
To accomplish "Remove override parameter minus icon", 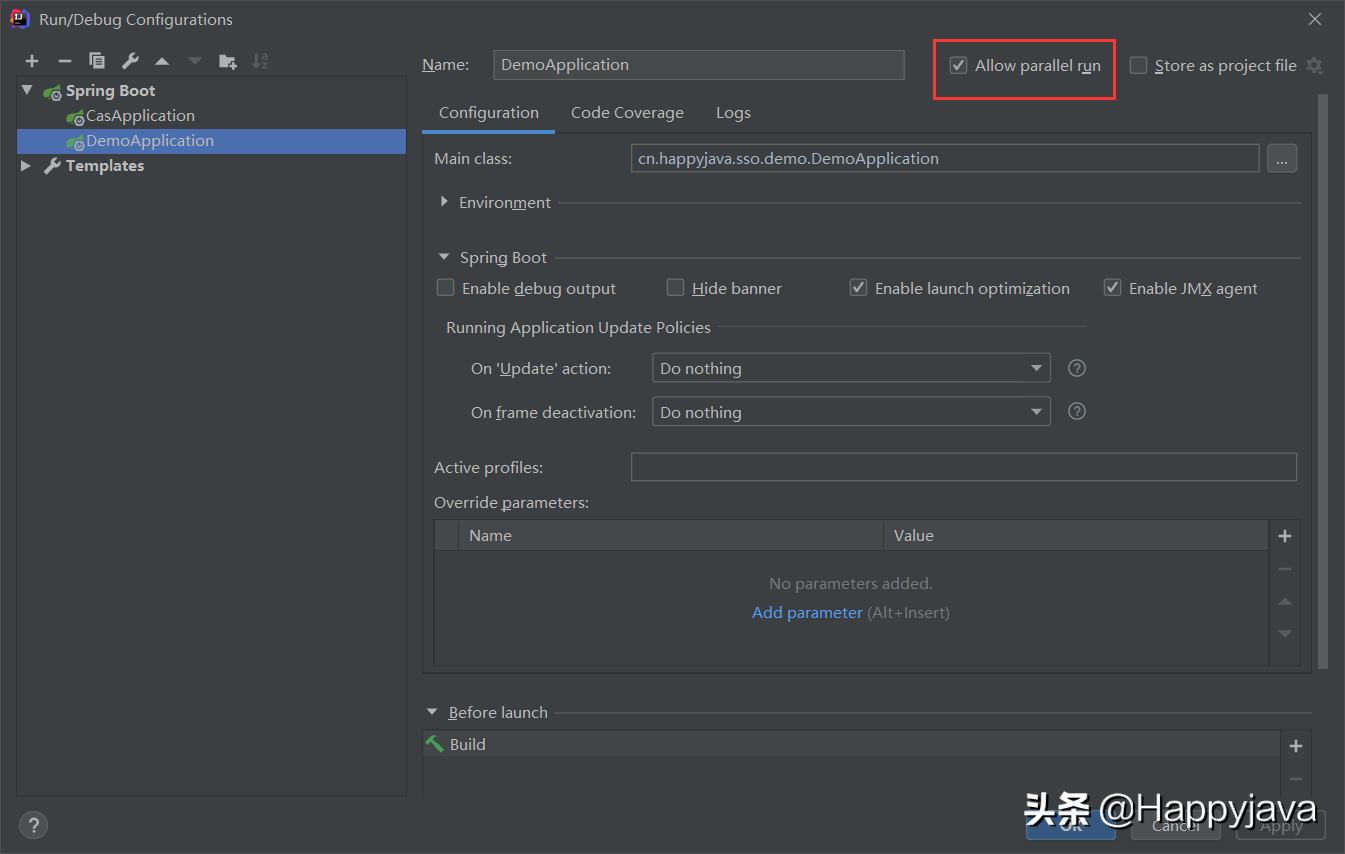I will [1285, 569].
